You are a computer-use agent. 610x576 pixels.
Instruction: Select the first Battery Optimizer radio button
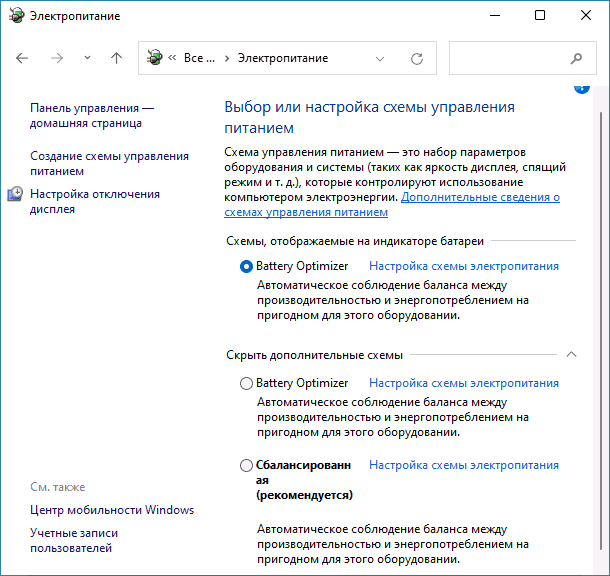point(246,266)
